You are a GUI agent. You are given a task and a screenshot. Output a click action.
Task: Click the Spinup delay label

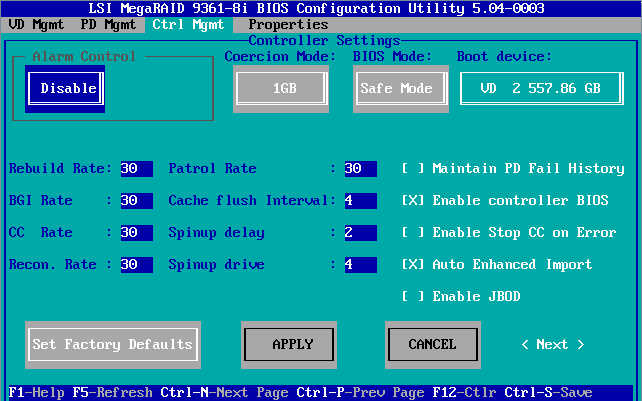coord(216,233)
